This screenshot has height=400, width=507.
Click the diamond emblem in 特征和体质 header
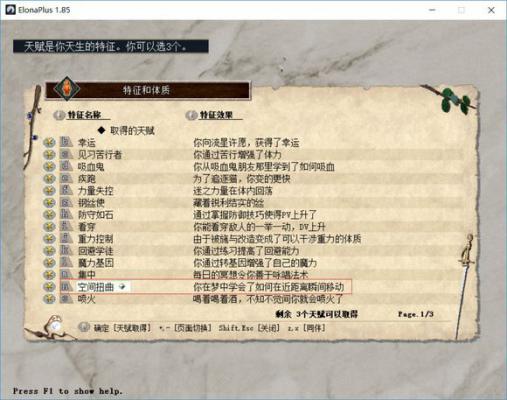click(67, 89)
